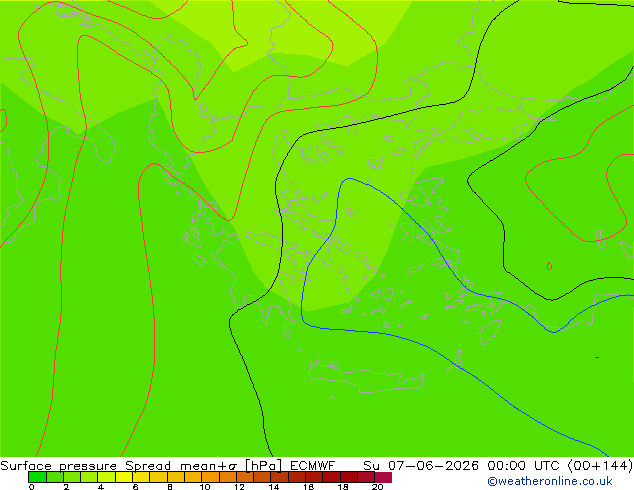Viewport: 634px width, 490px height.
Task: Click the crimson swatch above 20 hPa
Action: pos(383,477)
